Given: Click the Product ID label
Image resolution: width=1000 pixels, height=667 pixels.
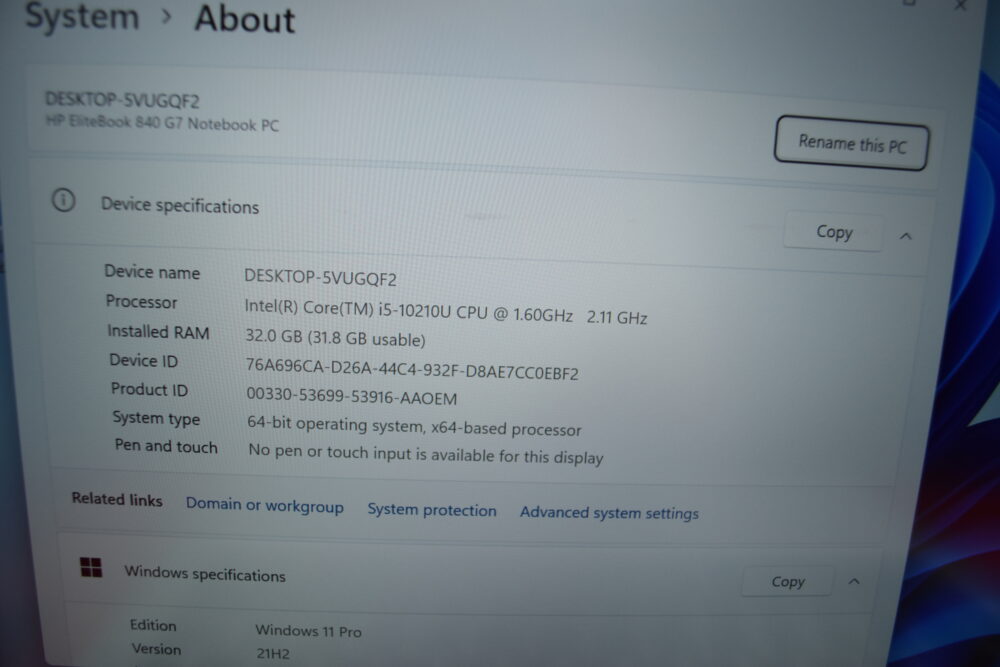Looking at the screenshot, I should (x=149, y=389).
